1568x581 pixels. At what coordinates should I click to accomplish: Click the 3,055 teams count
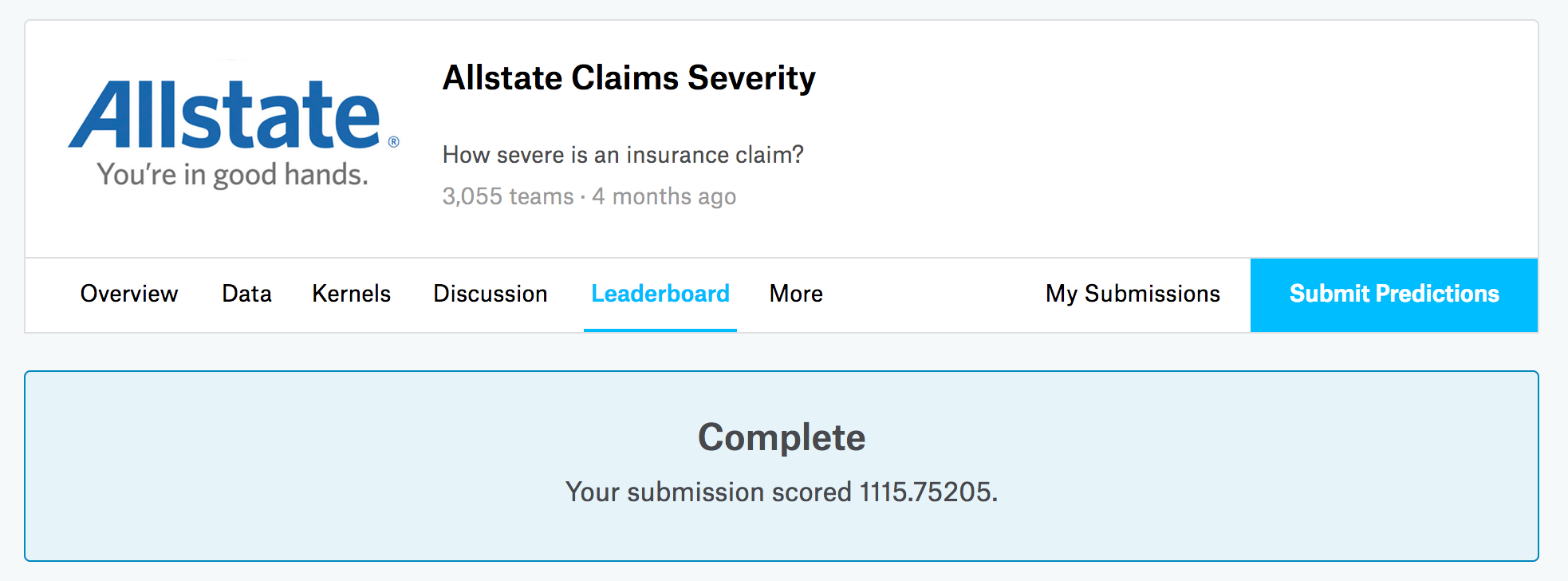[507, 196]
